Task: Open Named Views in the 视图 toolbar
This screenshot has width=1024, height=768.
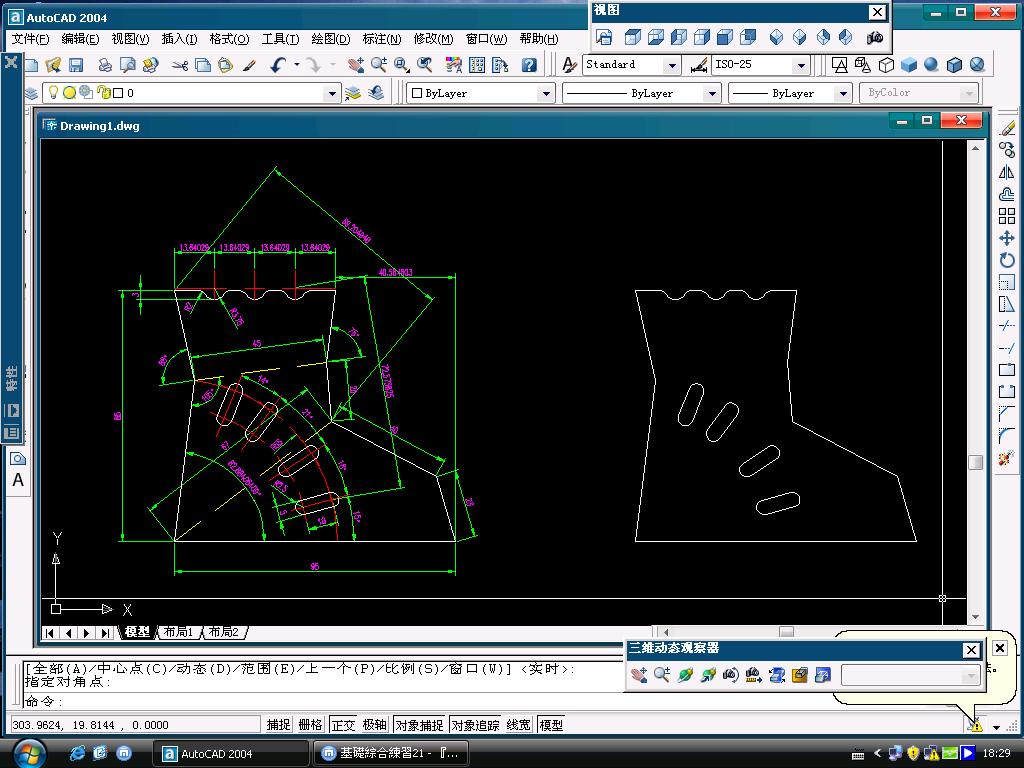Action: pyautogui.click(x=604, y=37)
